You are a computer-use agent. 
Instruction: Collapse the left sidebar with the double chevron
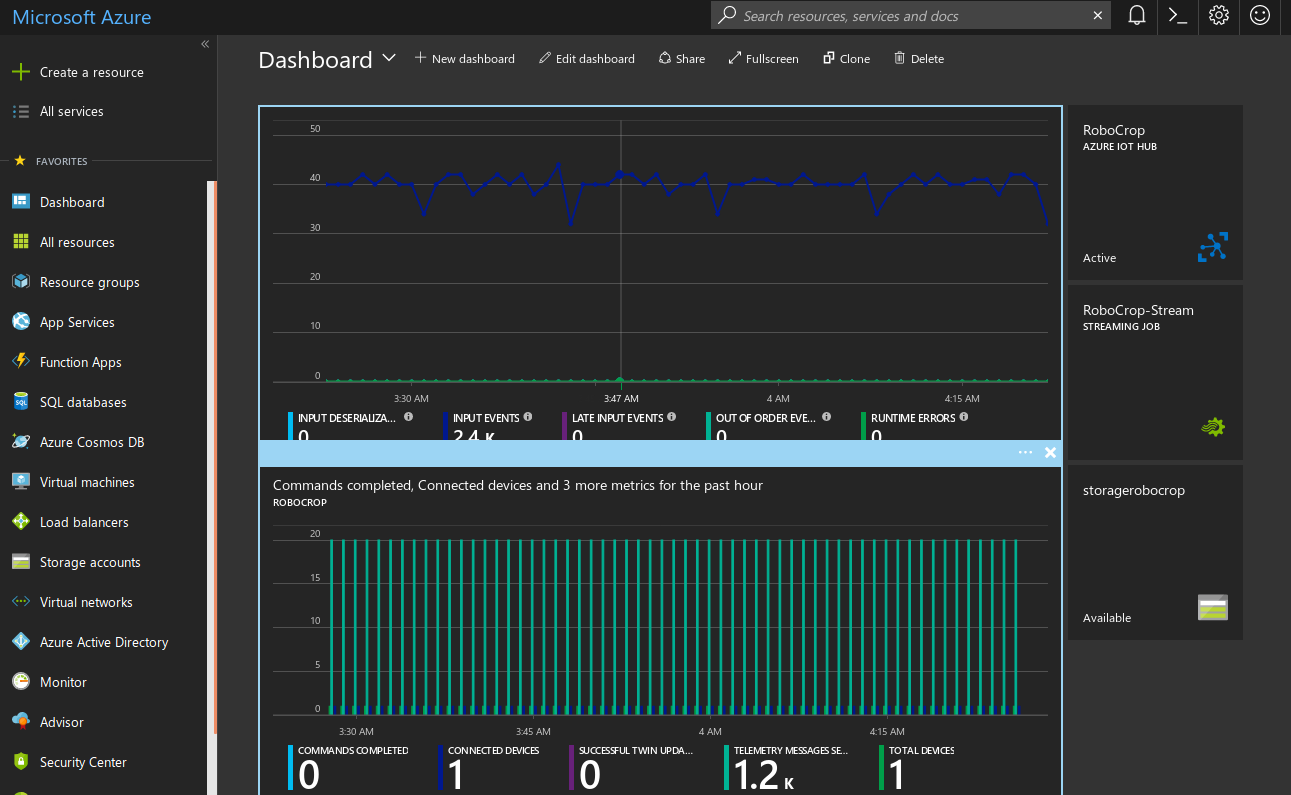click(204, 44)
